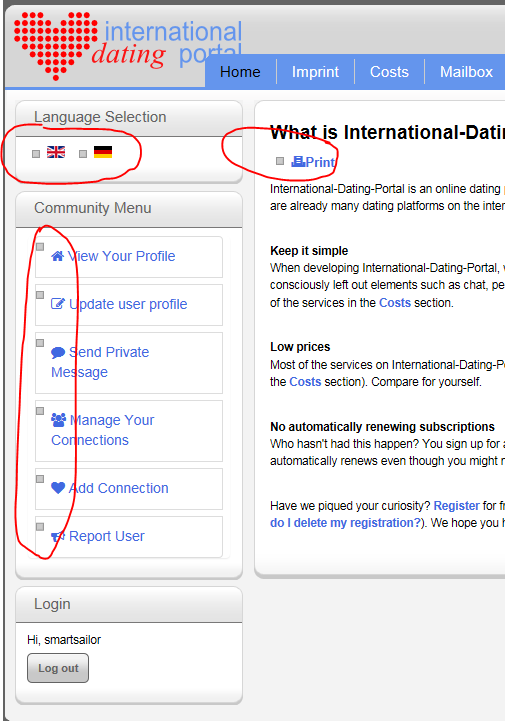Screen dimensions: 505x721
Task: Click the Community Menu heading
Action: click(92, 208)
